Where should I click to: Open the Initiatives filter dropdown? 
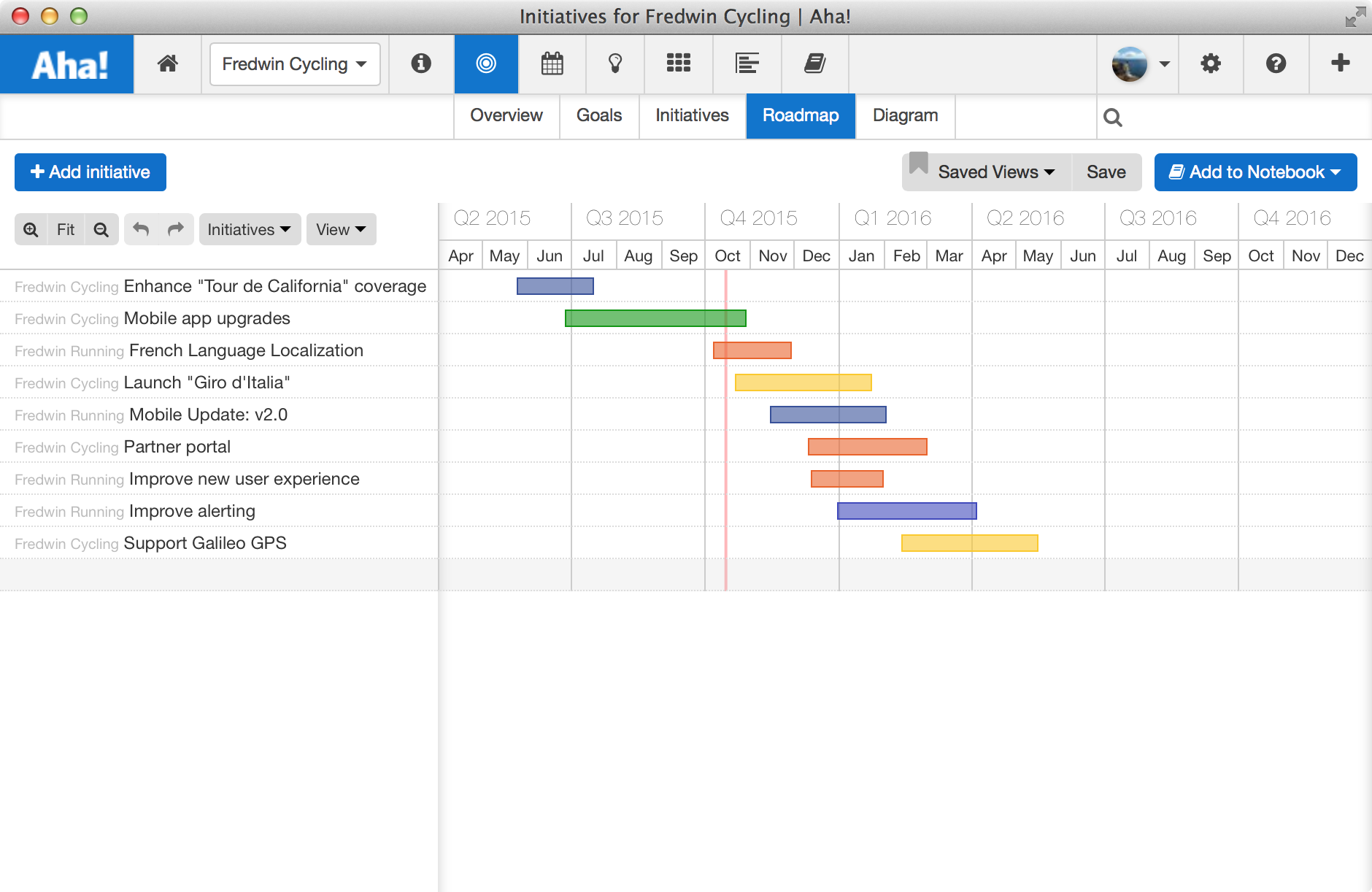(x=250, y=230)
